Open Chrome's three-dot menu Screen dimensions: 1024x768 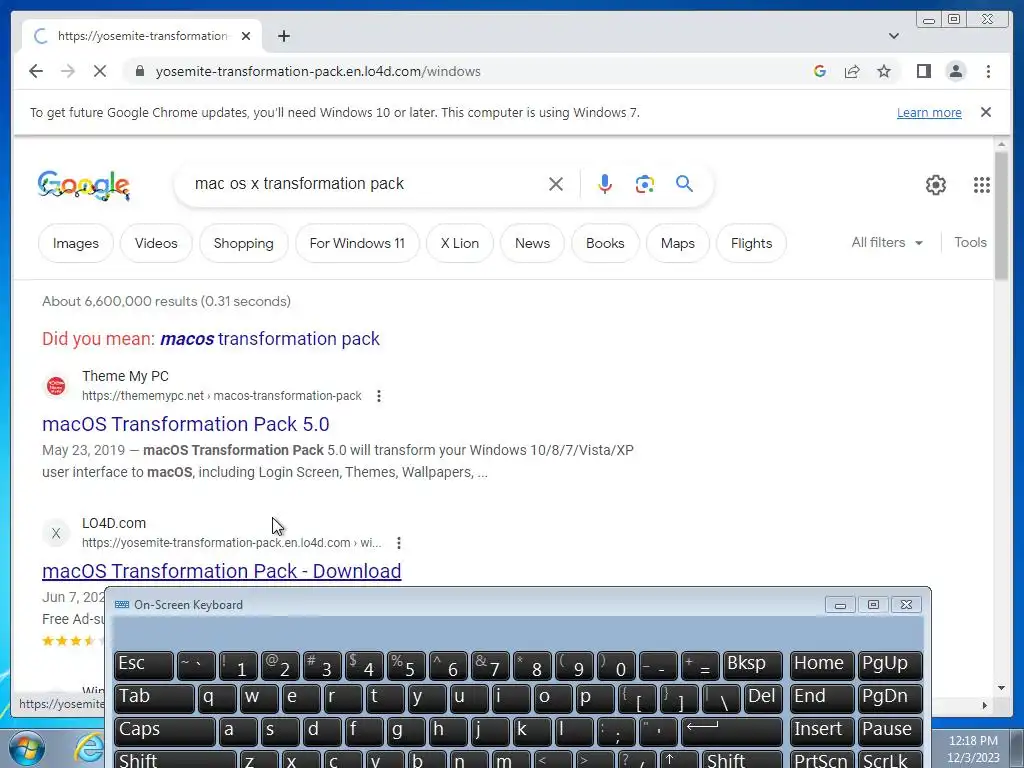pos(988,71)
